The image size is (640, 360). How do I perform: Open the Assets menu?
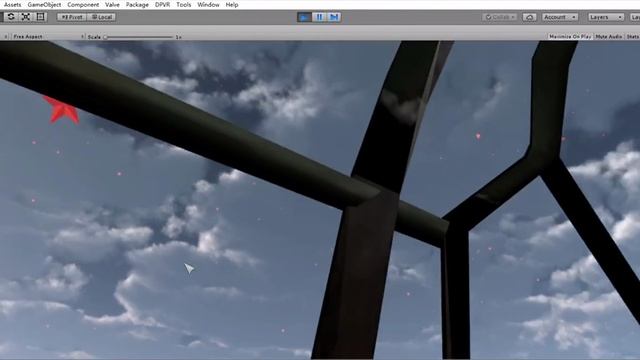tap(12, 5)
